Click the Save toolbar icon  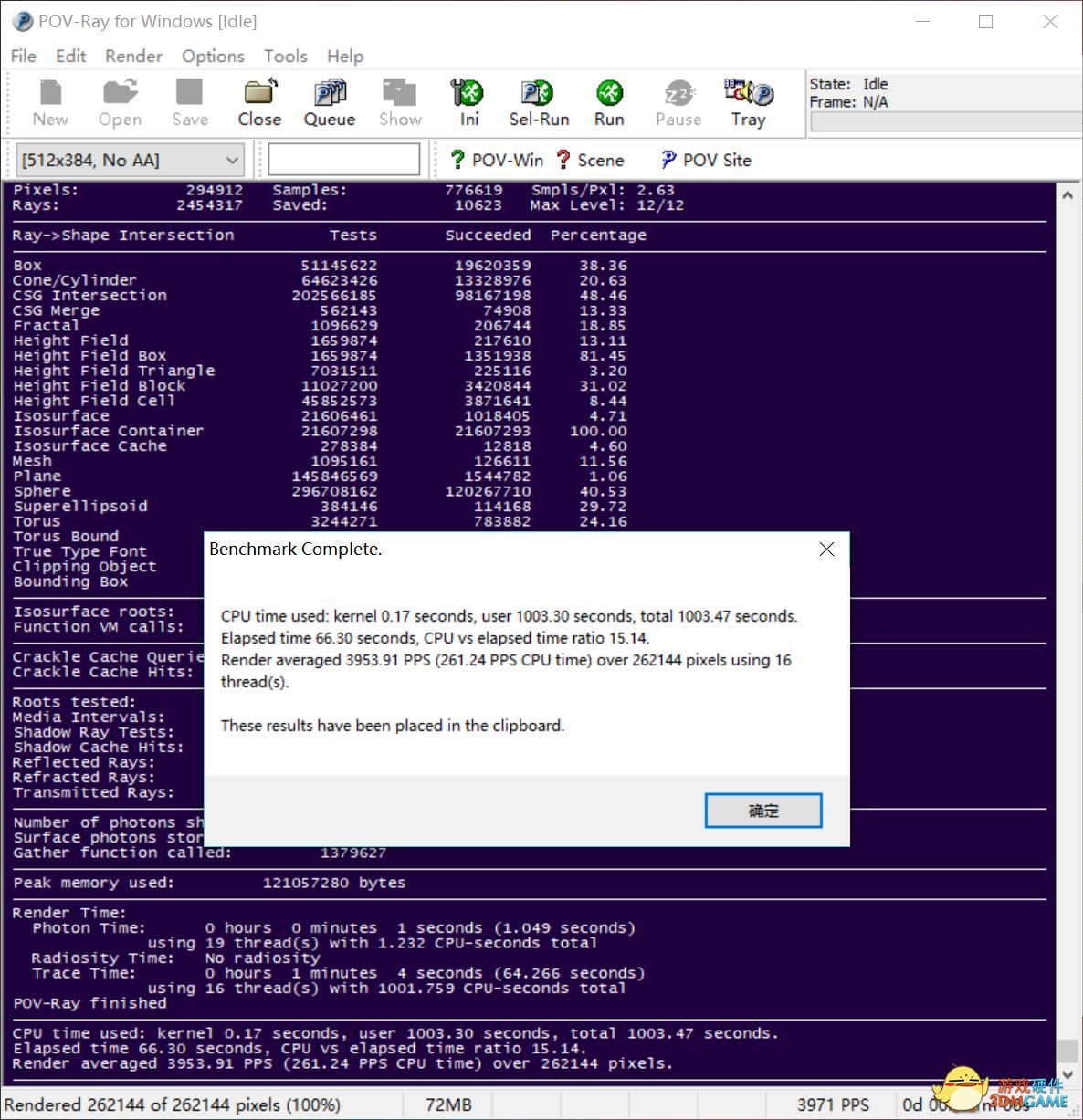pos(190,103)
